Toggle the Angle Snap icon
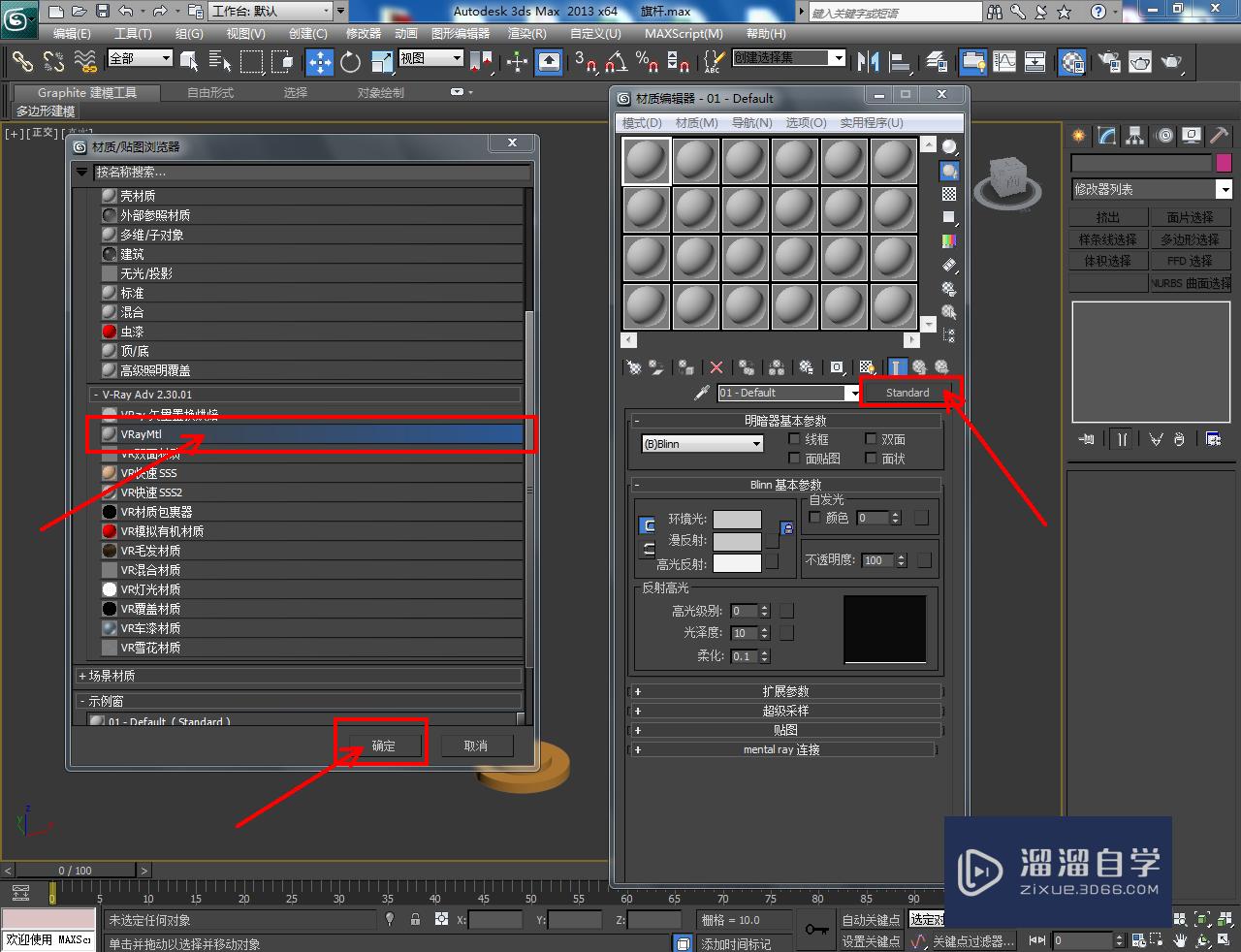Screen dimensions: 1241x952 click(616, 62)
